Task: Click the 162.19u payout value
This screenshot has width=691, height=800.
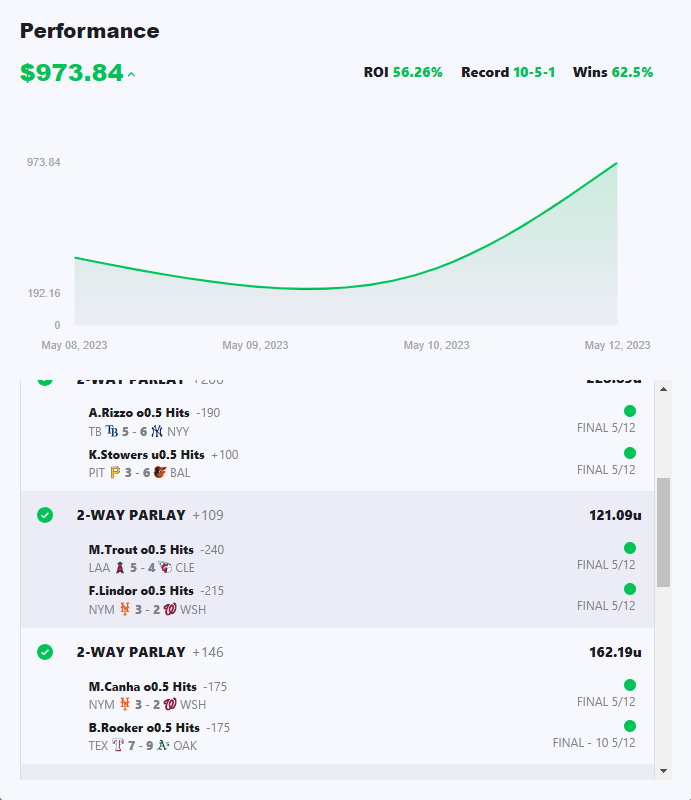Action: point(615,652)
